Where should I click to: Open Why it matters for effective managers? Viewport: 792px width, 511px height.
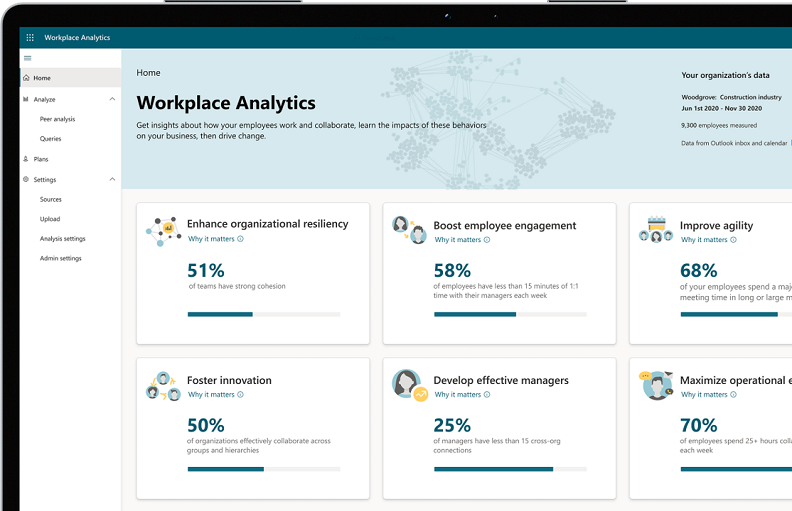coord(458,394)
